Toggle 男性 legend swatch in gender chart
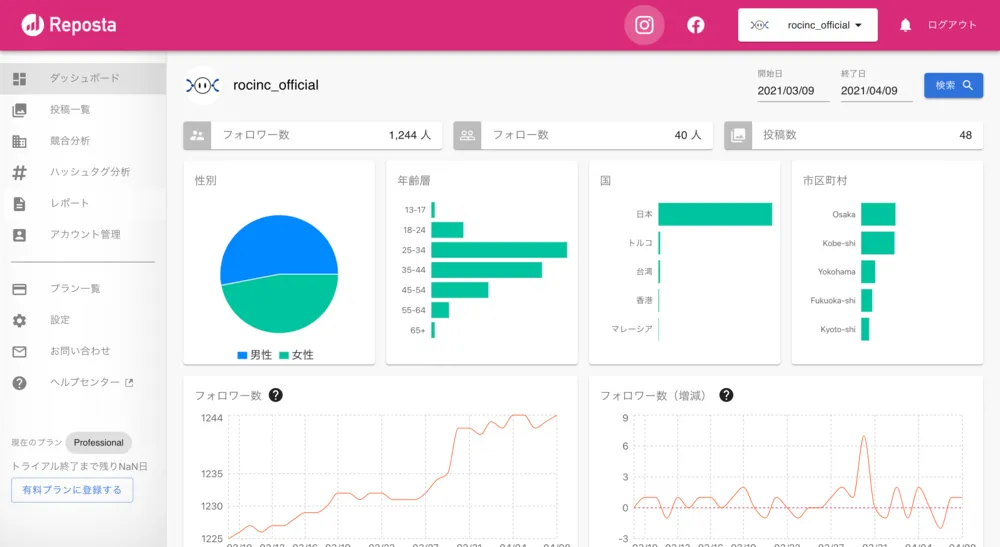The height and width of the screenshot is (547, 1000). (242, 355)
